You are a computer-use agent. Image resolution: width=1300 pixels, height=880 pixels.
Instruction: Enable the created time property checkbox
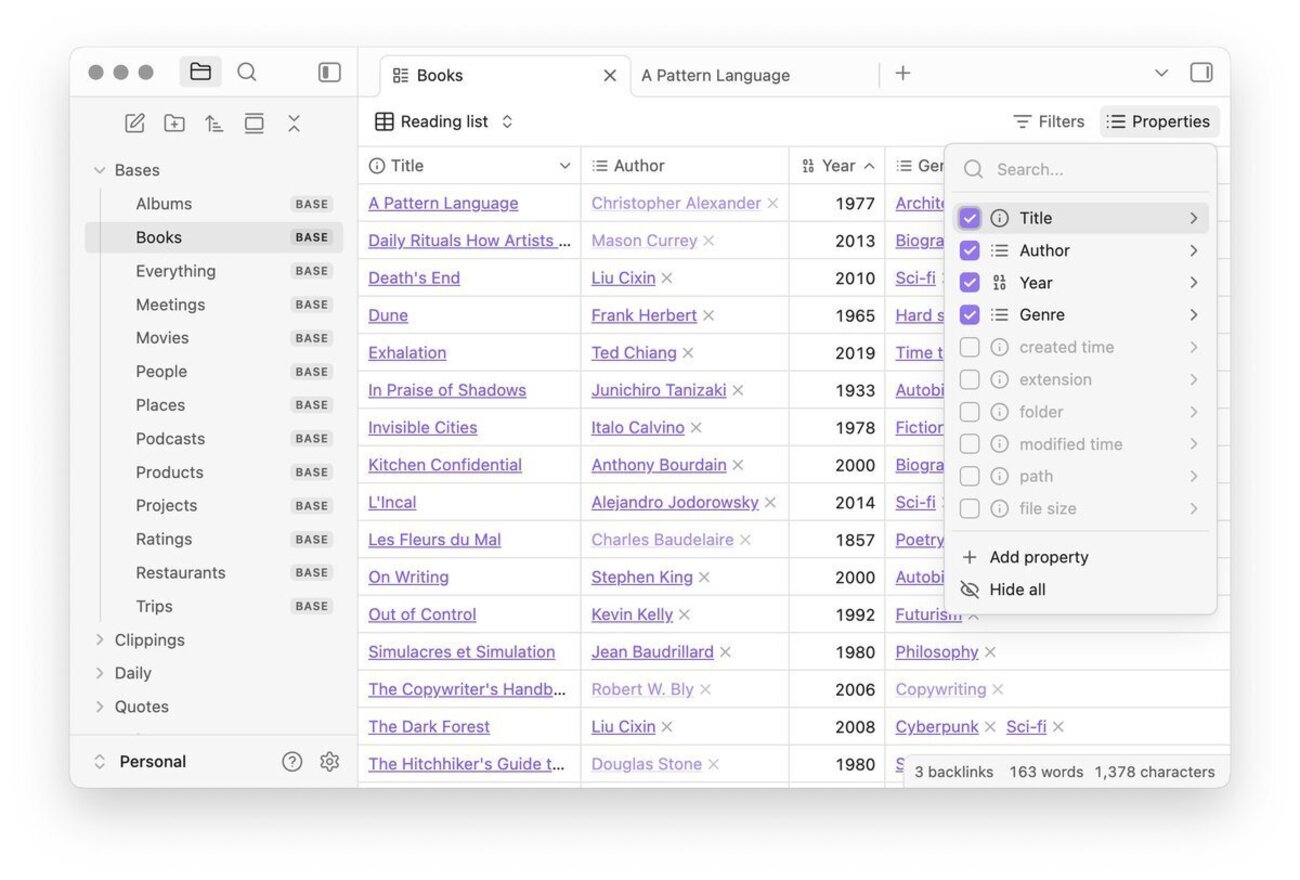pyautogui.click(x=969, y=347)
